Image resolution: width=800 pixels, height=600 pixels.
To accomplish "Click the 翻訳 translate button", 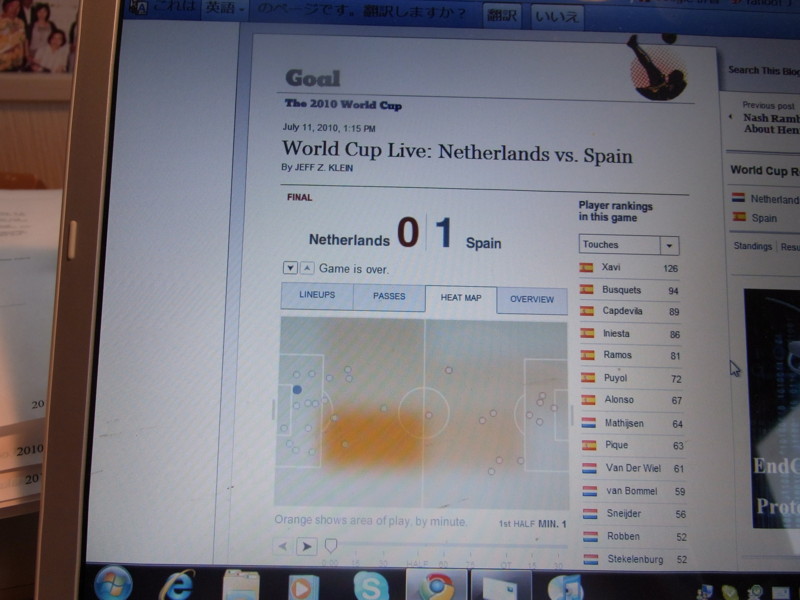I will (x=502, y=15).
